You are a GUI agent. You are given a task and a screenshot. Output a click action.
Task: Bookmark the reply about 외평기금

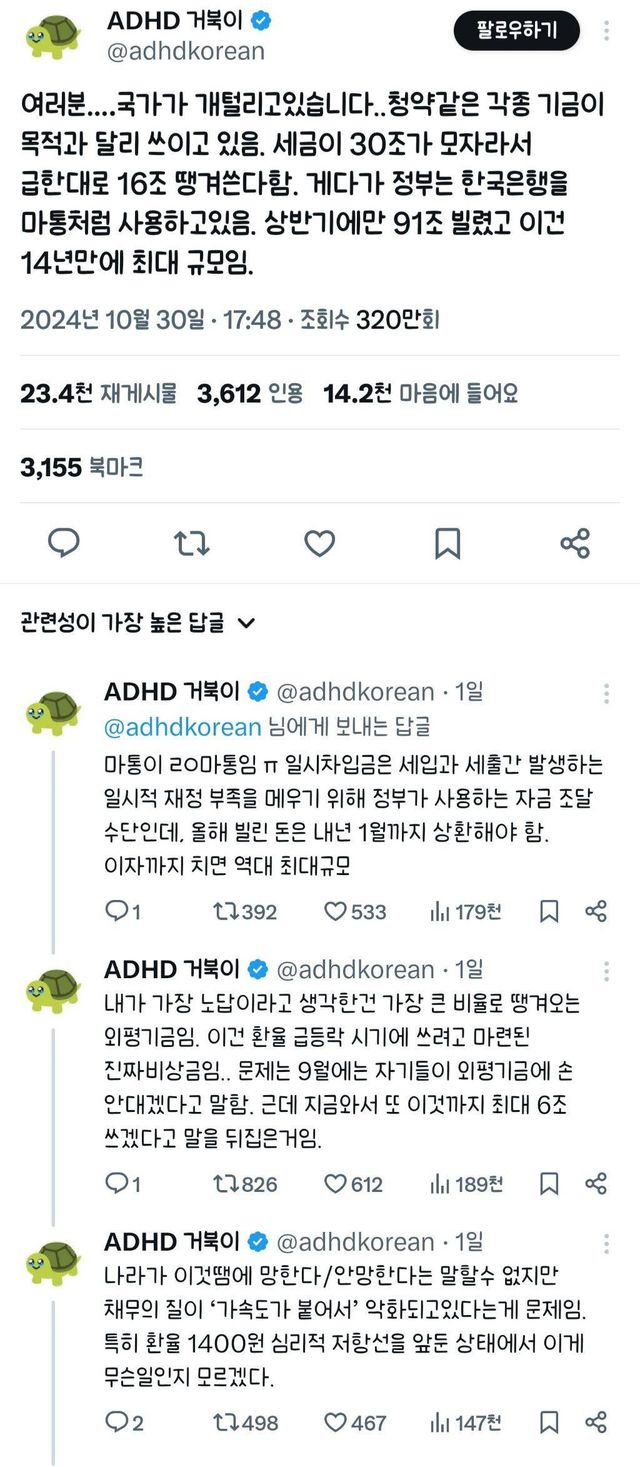click(x=549, y=1184)
